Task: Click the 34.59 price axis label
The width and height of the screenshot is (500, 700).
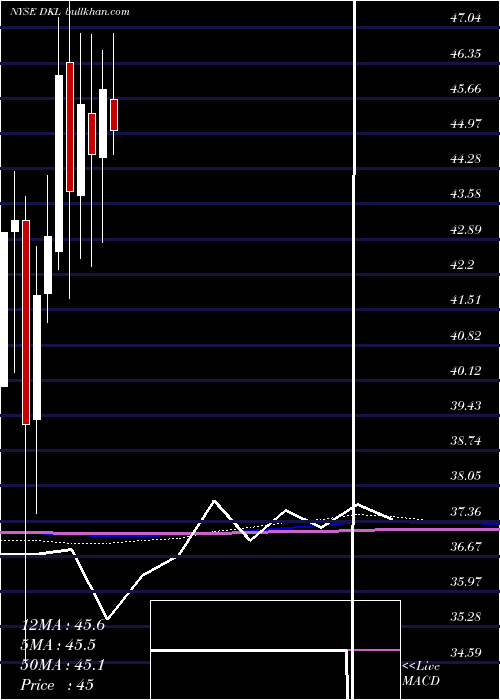Action: 466,652
